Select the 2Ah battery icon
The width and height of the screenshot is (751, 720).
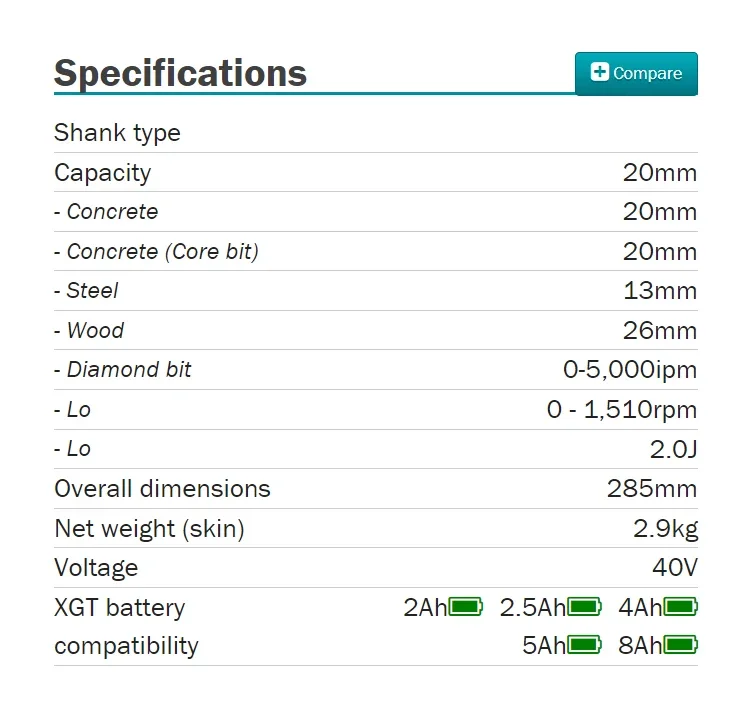[x=465, y=607]
